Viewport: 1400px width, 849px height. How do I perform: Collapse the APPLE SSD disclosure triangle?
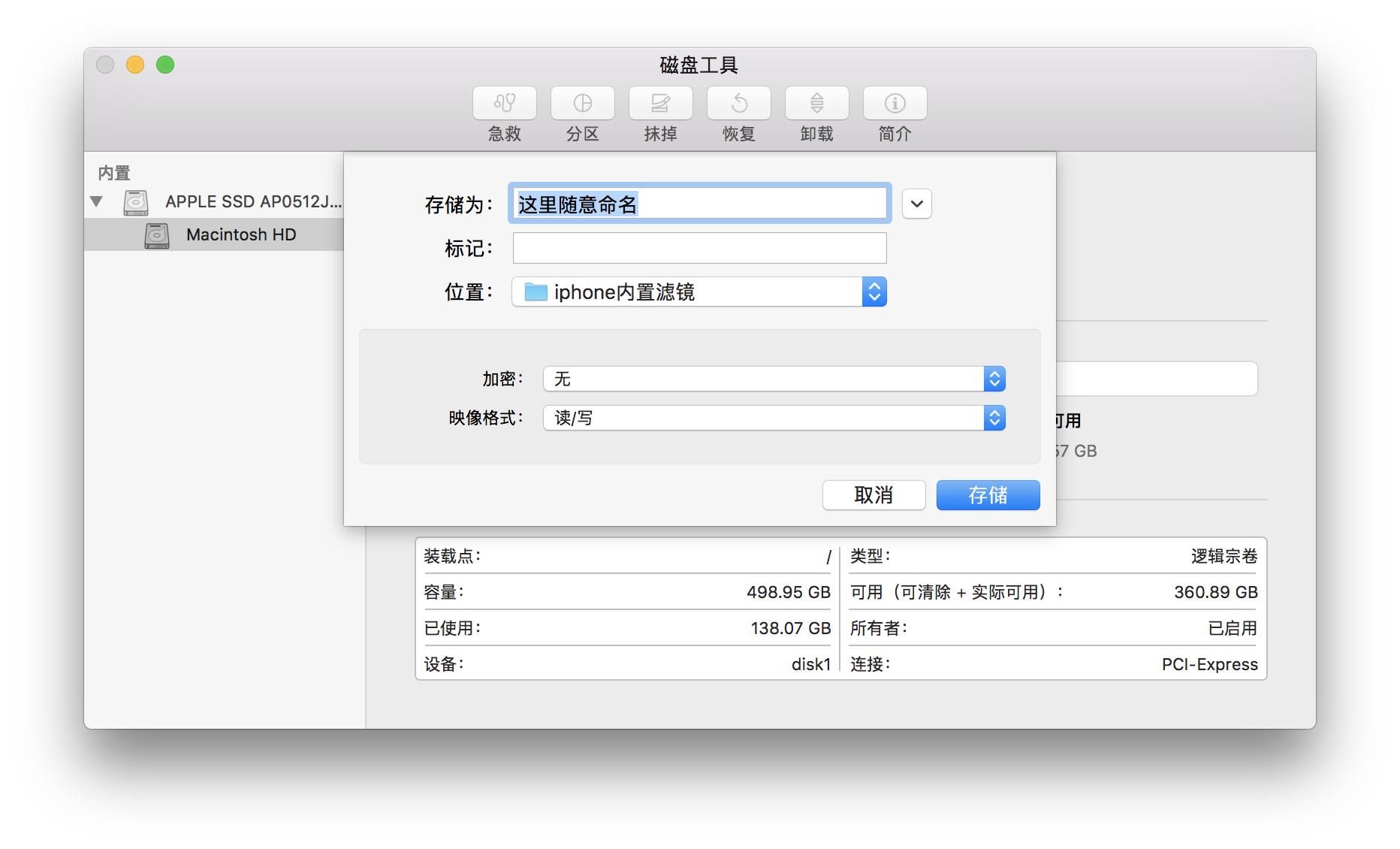click(98, 201)
